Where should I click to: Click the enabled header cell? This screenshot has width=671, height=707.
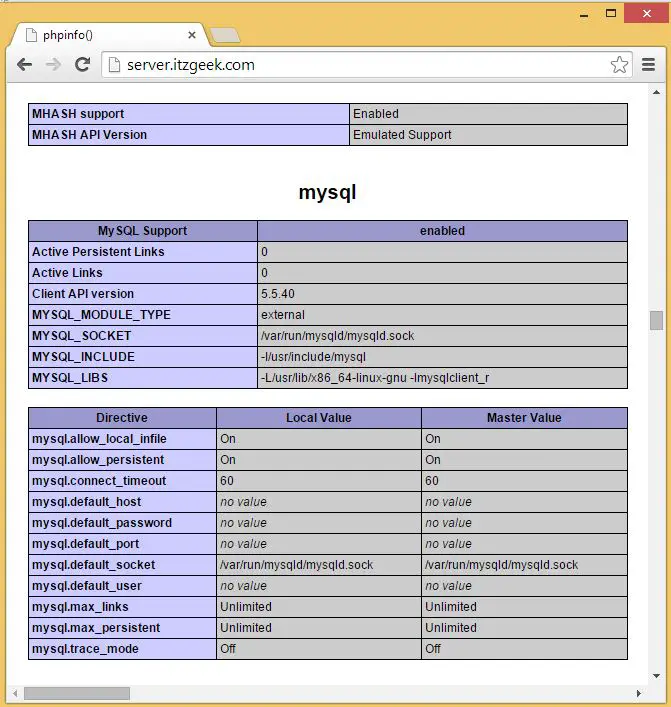(x=442, y=231)
